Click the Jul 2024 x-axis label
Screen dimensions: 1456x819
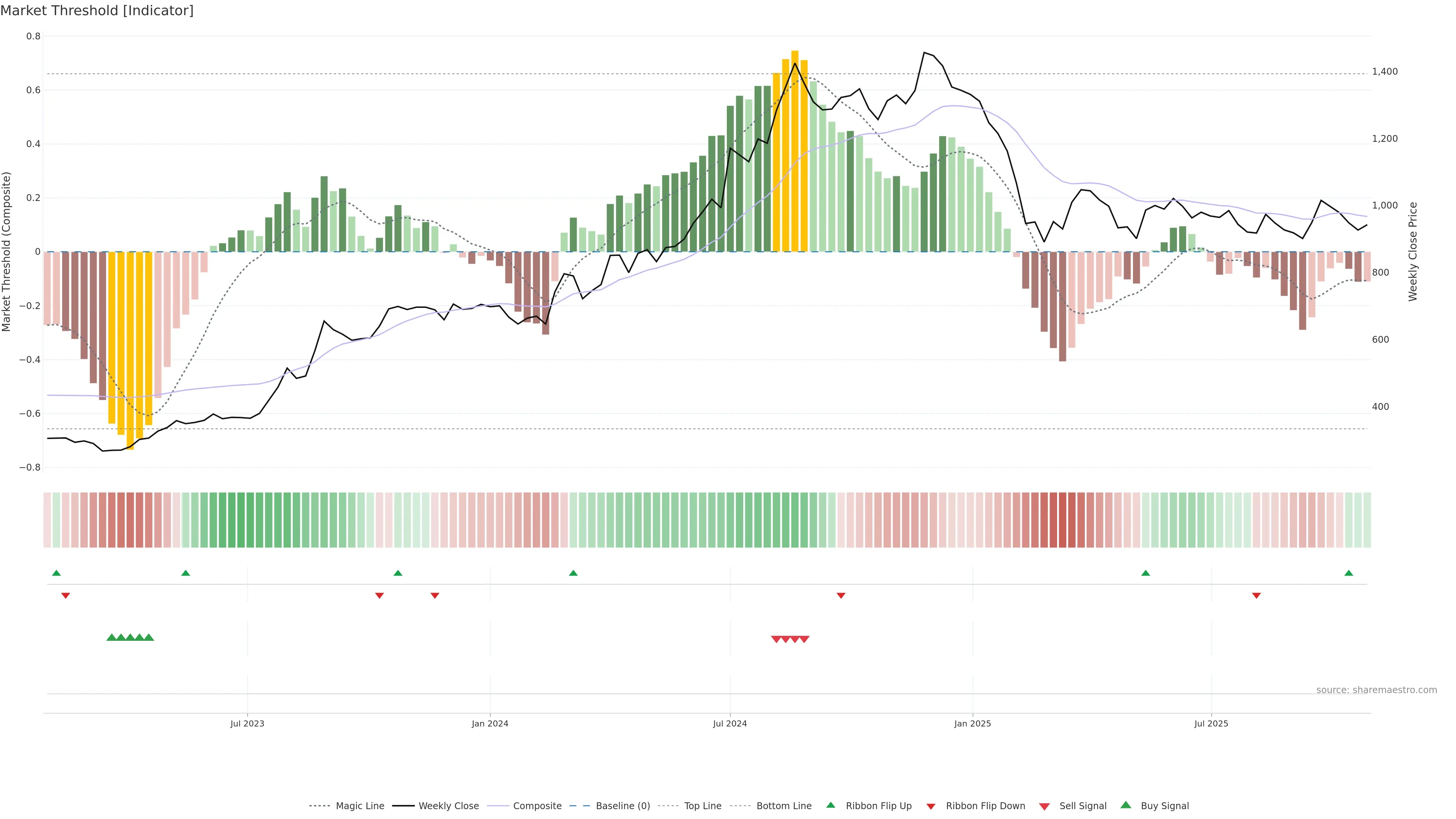click(x=730, y=723)
